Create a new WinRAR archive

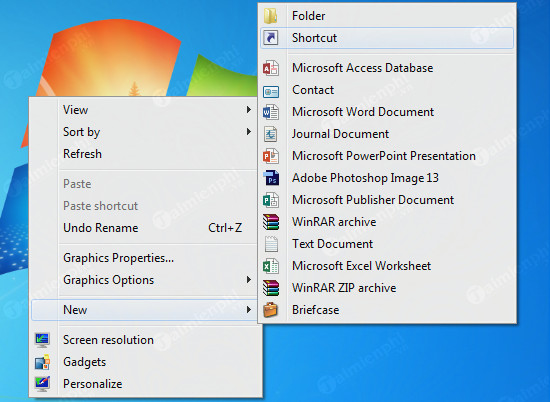(x=387, y=222)
